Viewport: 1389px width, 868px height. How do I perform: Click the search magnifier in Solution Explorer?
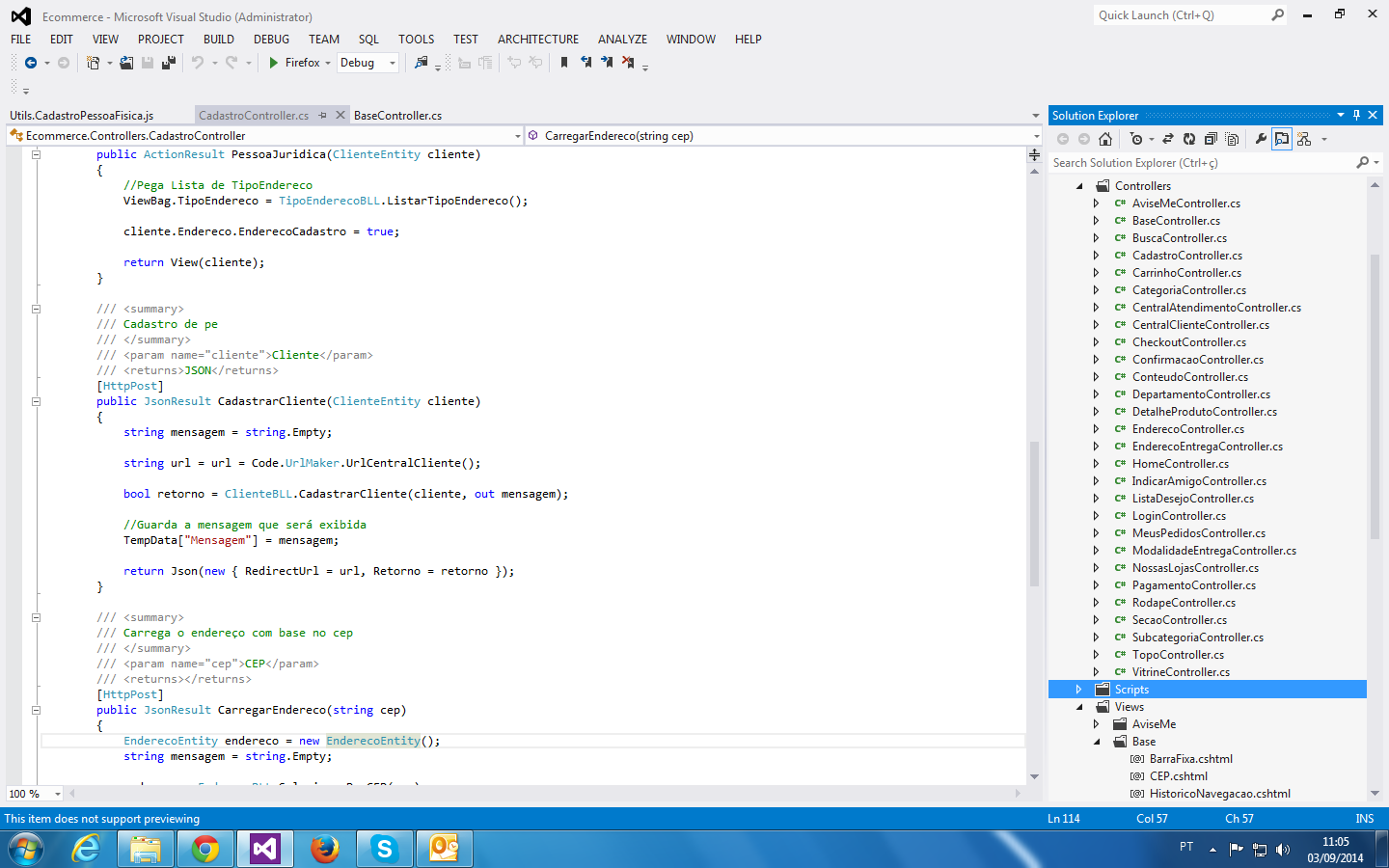coord(1363,163)
